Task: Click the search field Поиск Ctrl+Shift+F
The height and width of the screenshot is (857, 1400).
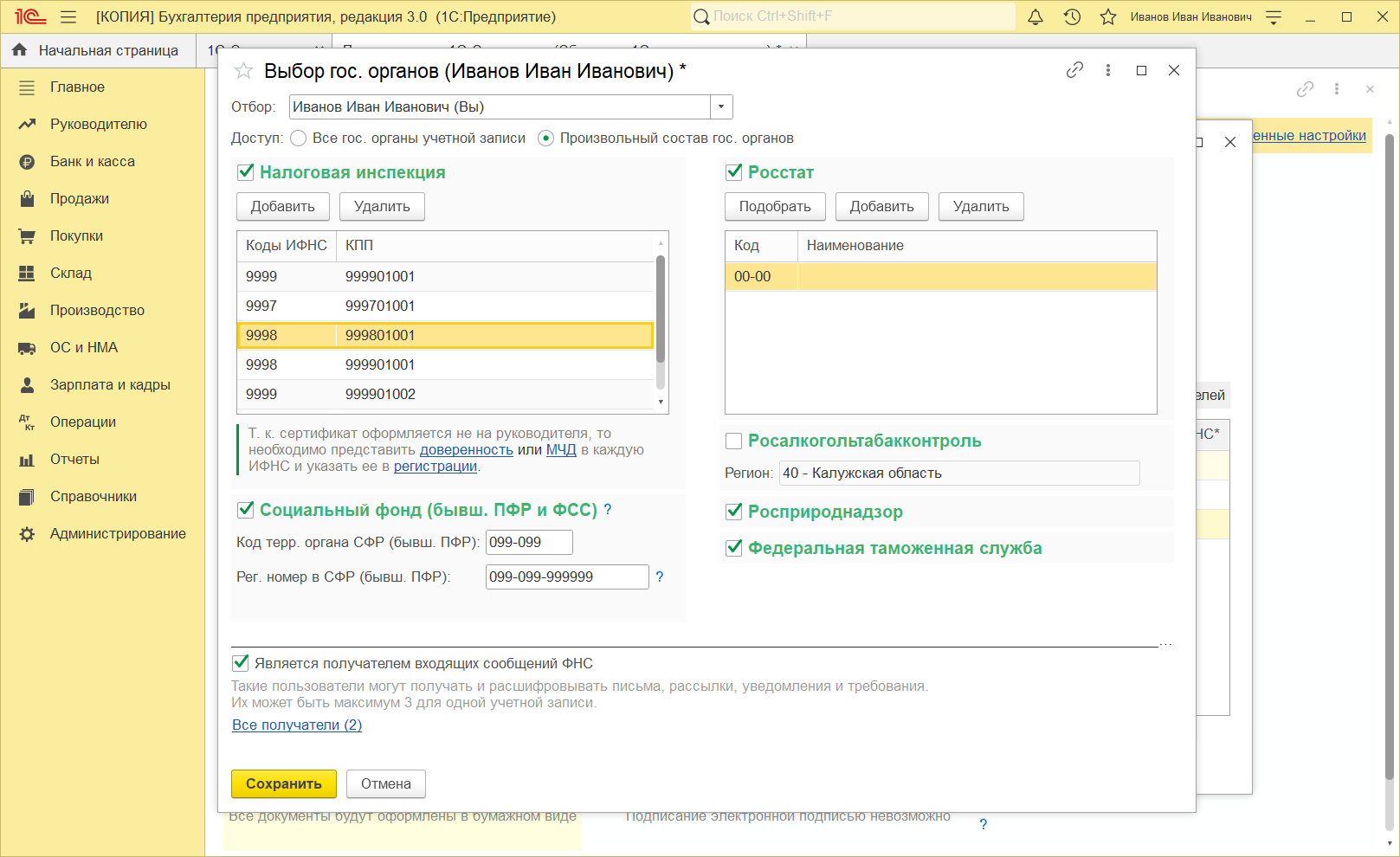Action: point(853,16)
